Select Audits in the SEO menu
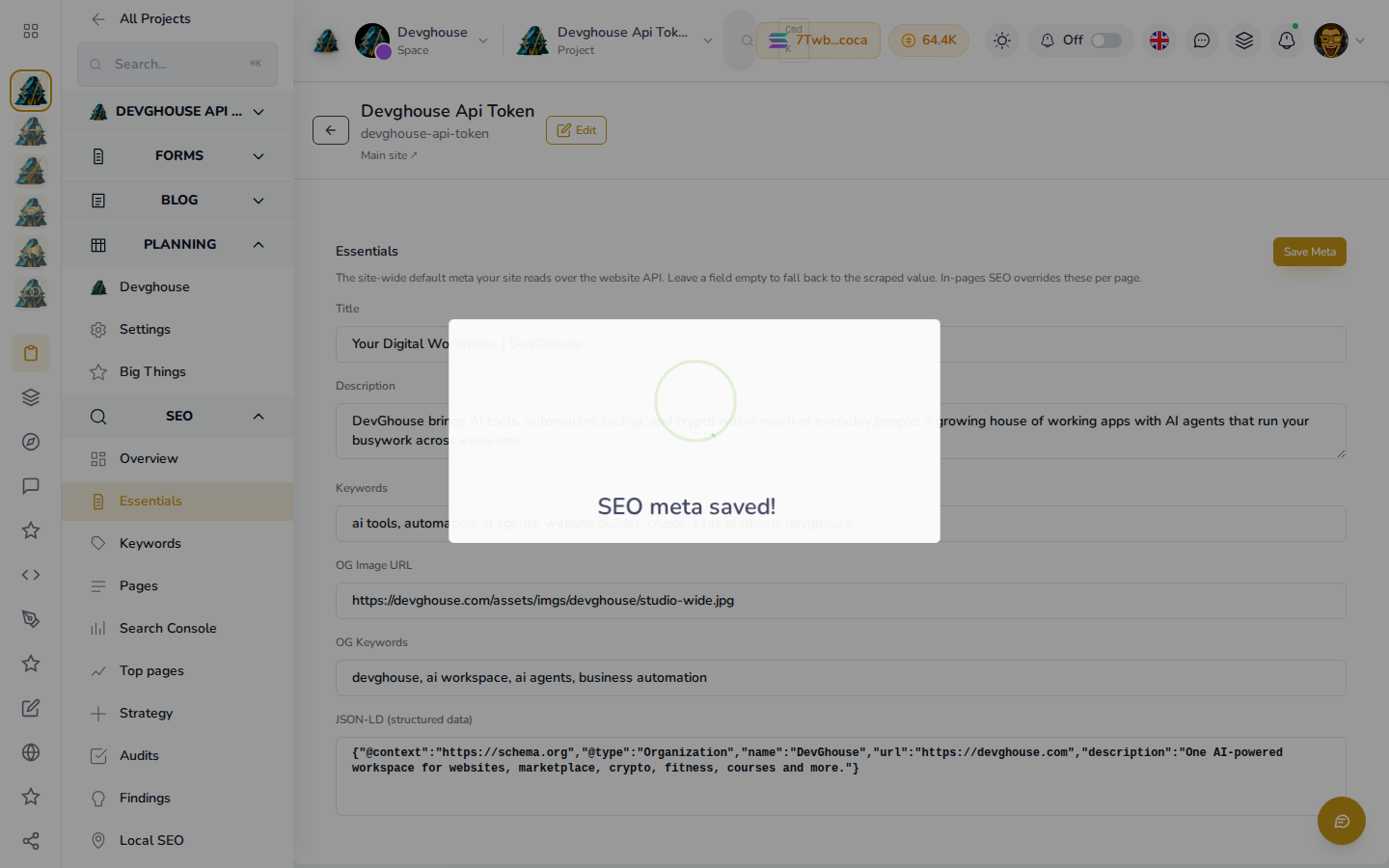1389x868 pixels. pos(177,756)
